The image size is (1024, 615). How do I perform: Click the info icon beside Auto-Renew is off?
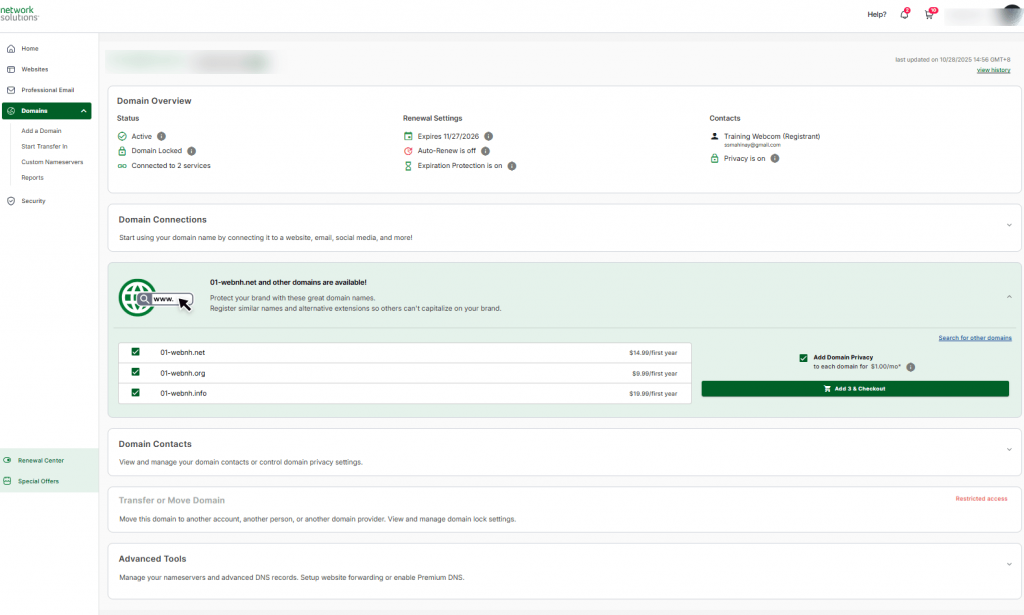(x=484, y=151)
